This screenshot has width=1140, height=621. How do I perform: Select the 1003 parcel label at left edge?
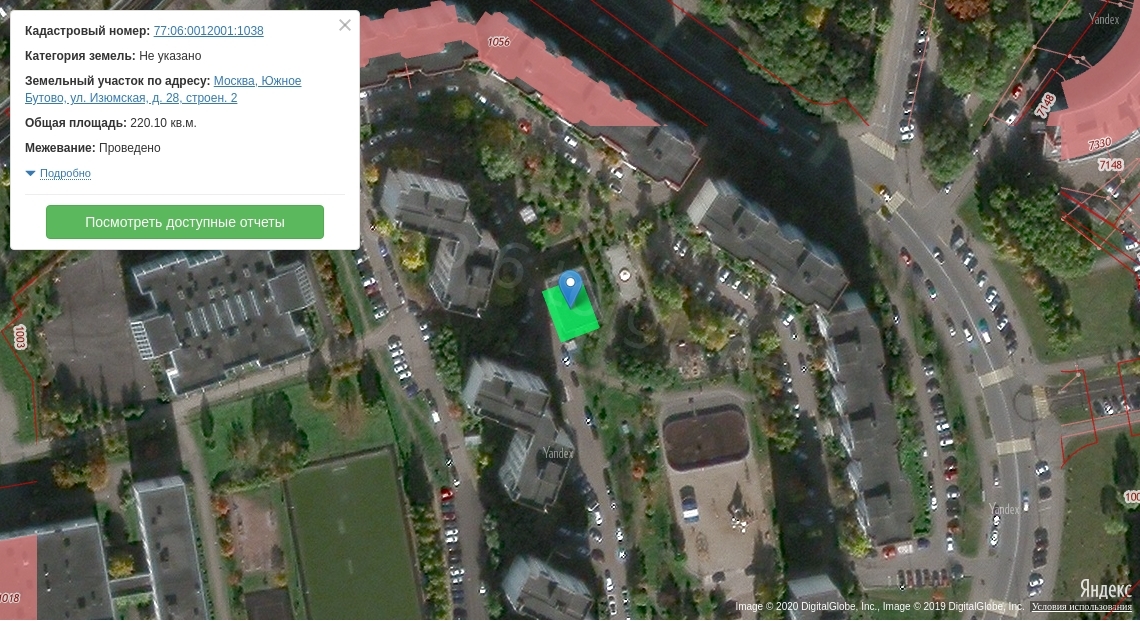[x=20, y=337]
